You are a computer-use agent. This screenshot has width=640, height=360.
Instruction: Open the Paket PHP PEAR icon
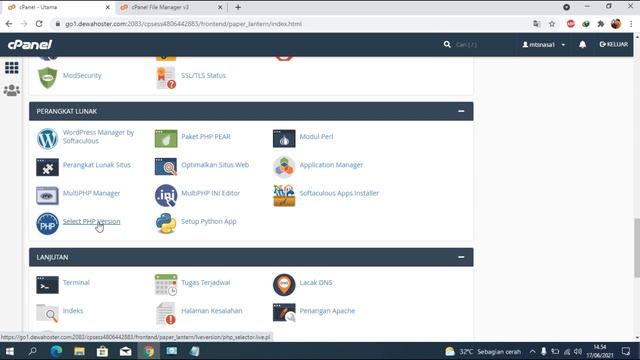[x=166, y=138]
